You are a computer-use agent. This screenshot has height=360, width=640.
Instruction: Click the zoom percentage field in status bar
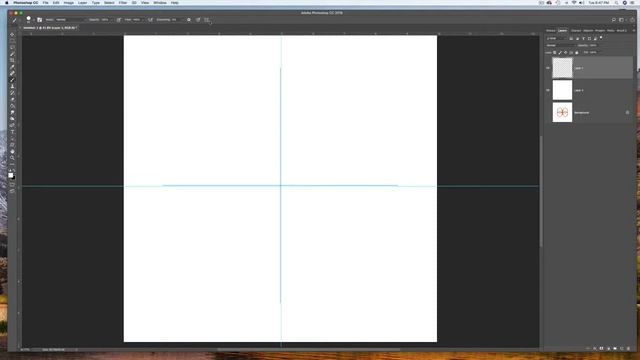click(x=25, y=350)
